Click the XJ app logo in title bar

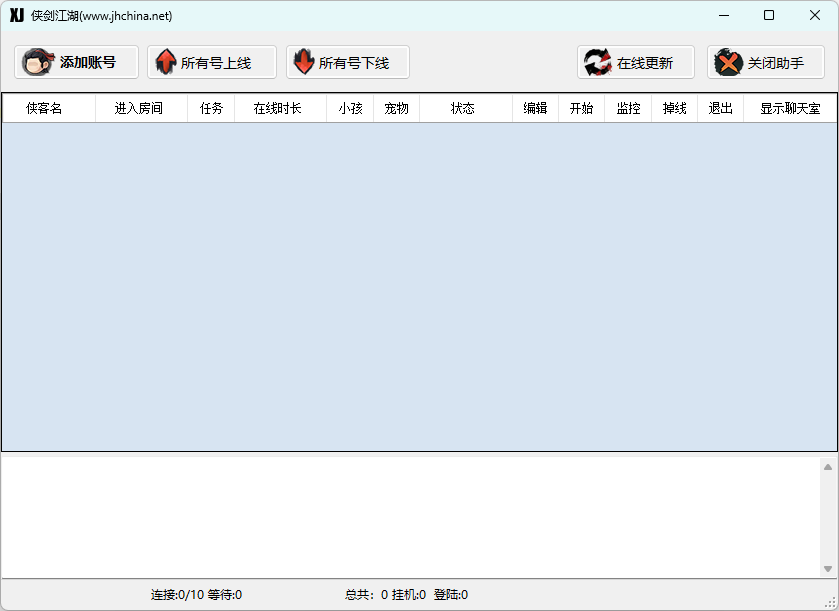[x=17, y=15]
